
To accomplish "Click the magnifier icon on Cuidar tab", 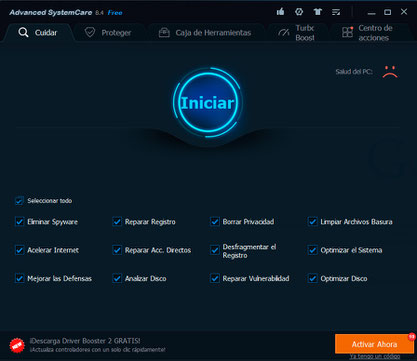I will tap(23, 33).
